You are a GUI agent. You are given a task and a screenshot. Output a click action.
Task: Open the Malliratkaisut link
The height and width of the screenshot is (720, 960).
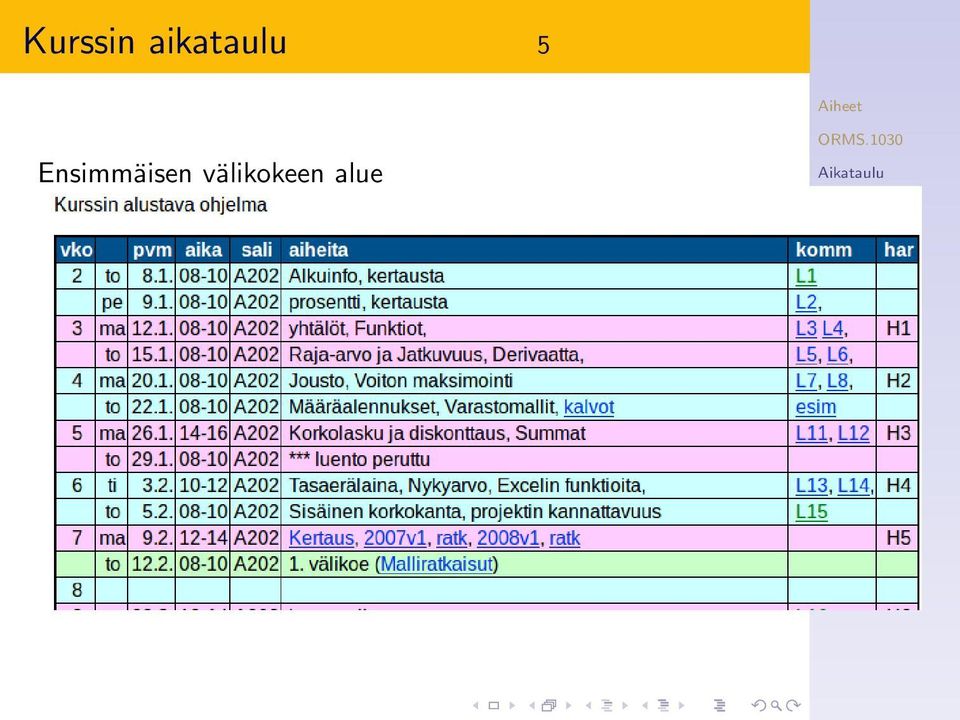point(437,564)
